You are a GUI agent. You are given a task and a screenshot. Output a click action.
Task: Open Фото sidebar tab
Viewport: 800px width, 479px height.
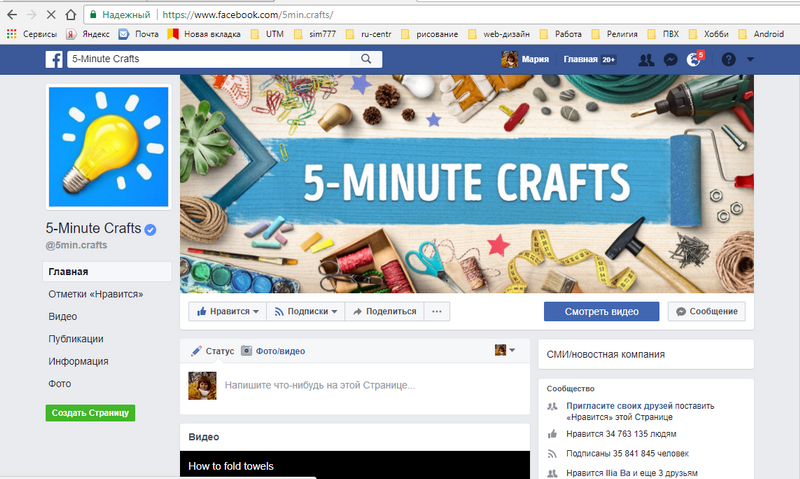click(60, 384)
